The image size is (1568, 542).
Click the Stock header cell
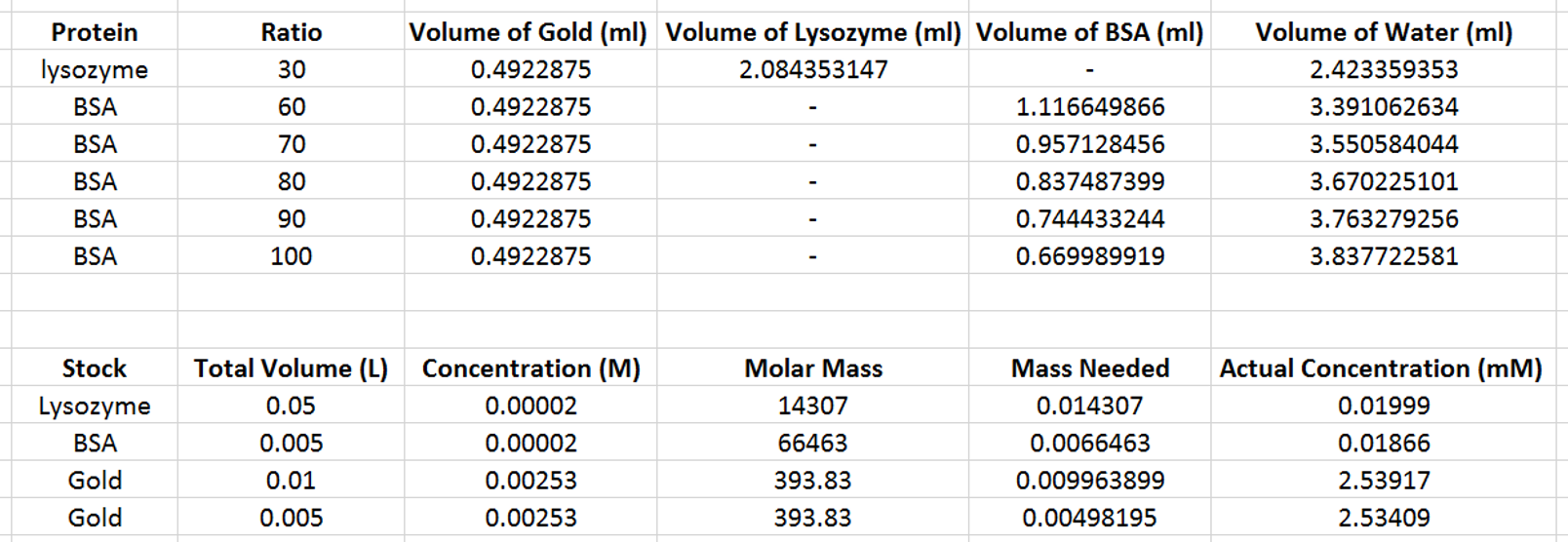click(x=95, y=368)
